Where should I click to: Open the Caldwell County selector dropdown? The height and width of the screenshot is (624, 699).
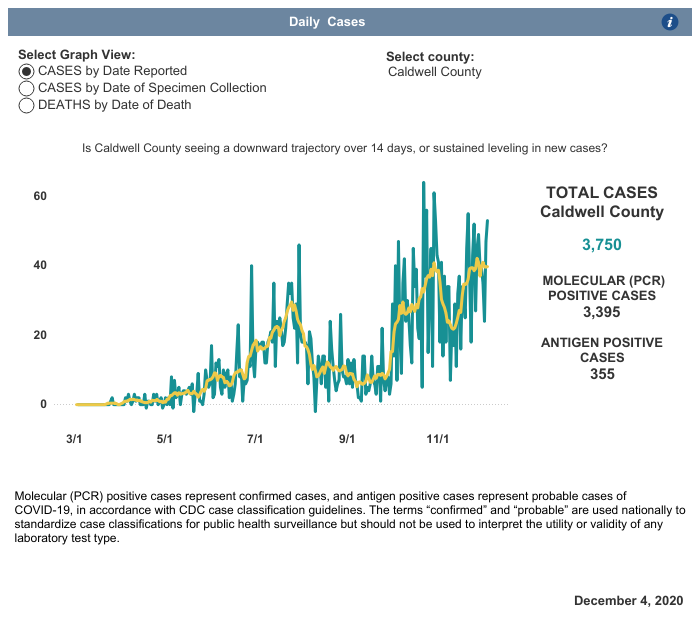coord(434,72)
